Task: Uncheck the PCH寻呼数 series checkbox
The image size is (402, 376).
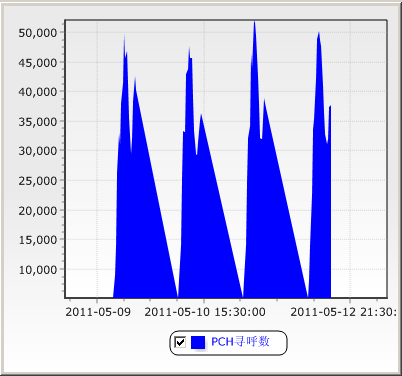Action: (x=180, y=342)
